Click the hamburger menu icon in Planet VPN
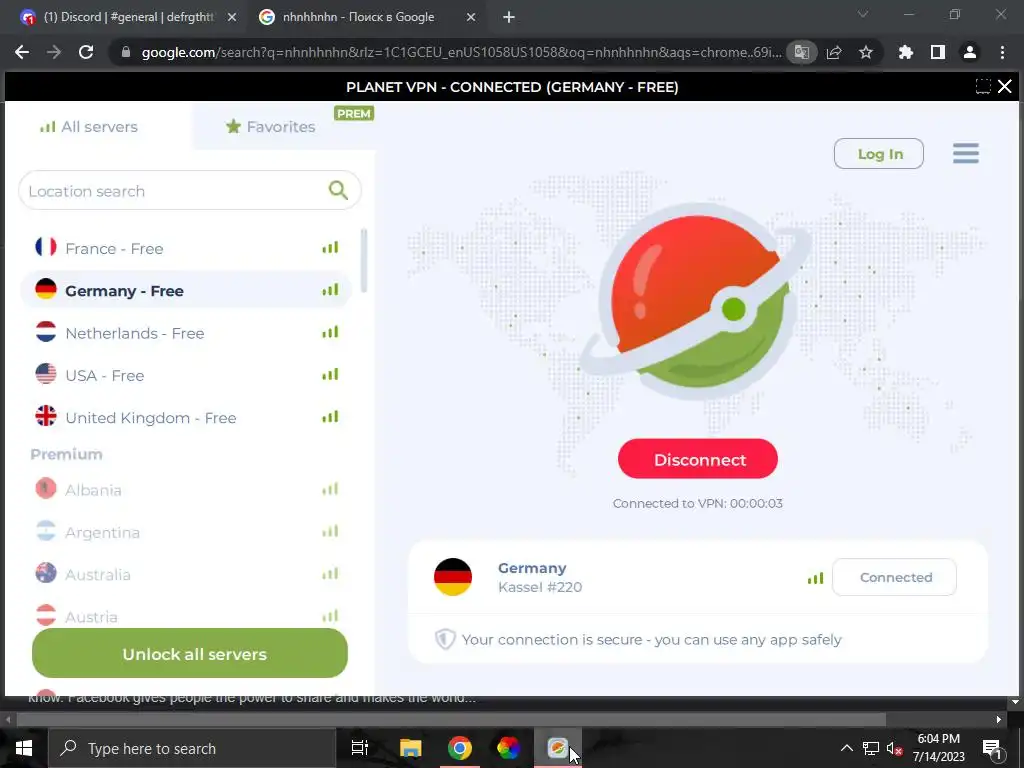This screenshot has width=1024, height=768. (x=965, y=153)
